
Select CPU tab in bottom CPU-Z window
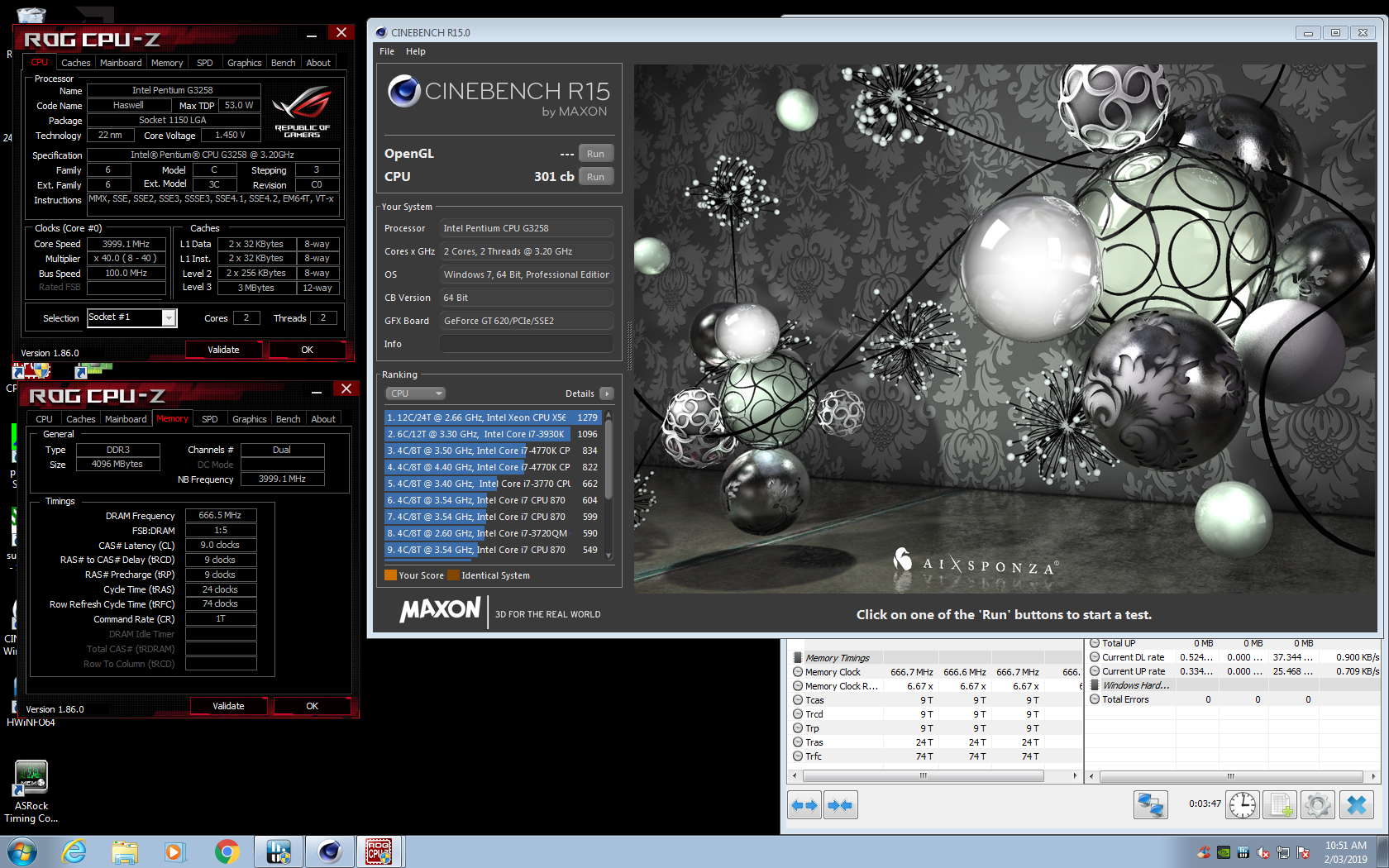[45, 419]
